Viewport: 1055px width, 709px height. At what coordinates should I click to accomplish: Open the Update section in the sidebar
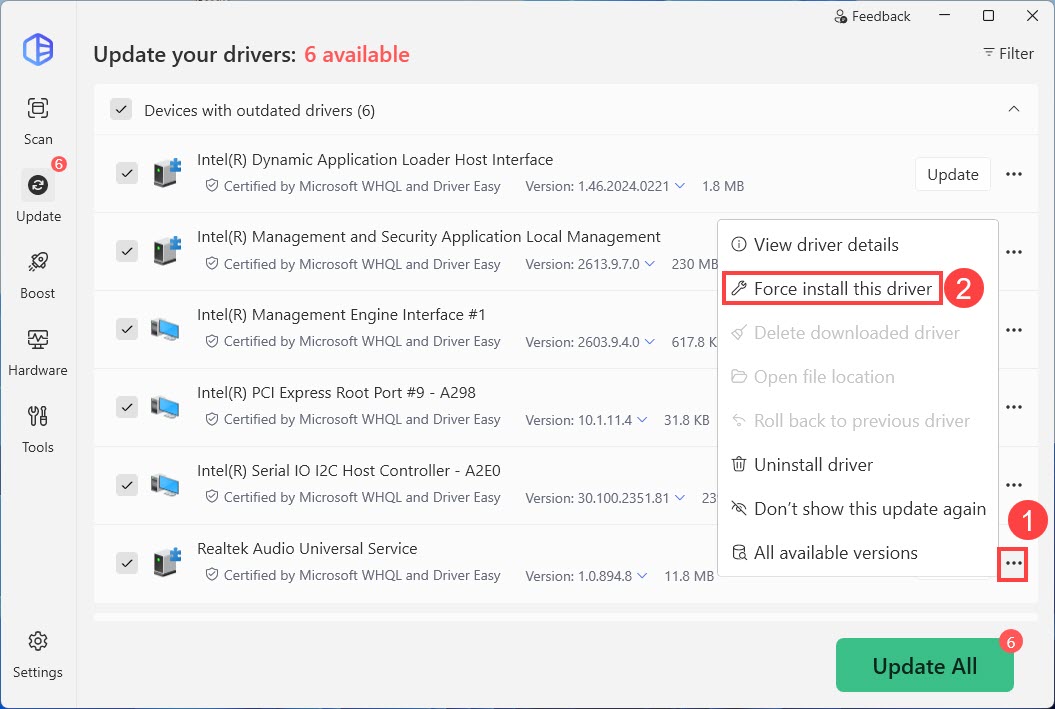[x=38, y=198]
